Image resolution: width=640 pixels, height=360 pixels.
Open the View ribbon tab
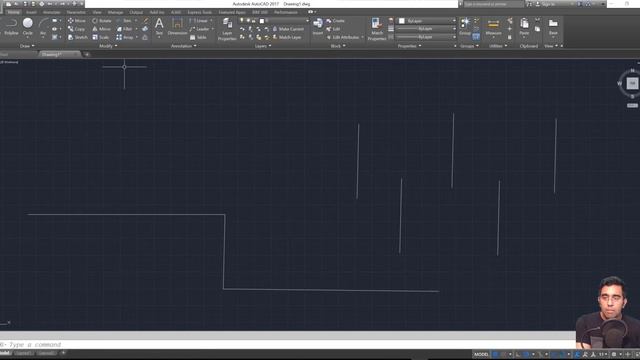point(97,12)
